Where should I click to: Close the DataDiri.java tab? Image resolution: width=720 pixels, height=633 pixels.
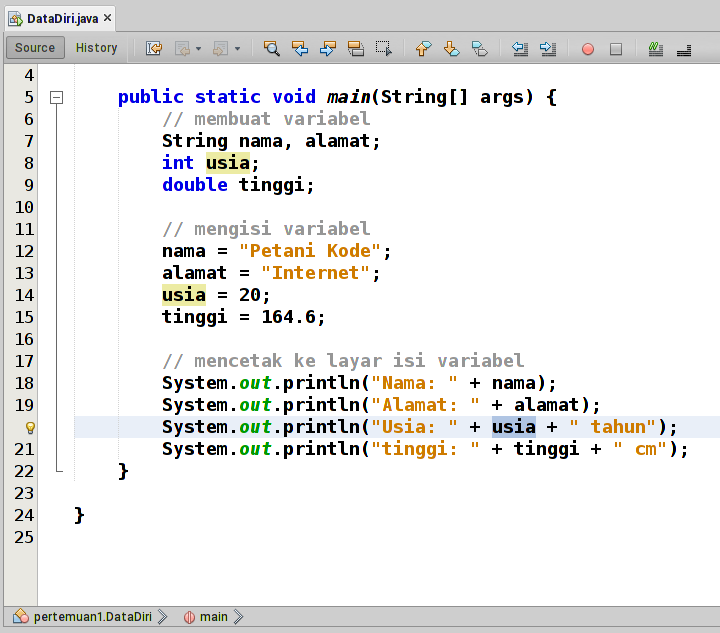coord(107,18)
